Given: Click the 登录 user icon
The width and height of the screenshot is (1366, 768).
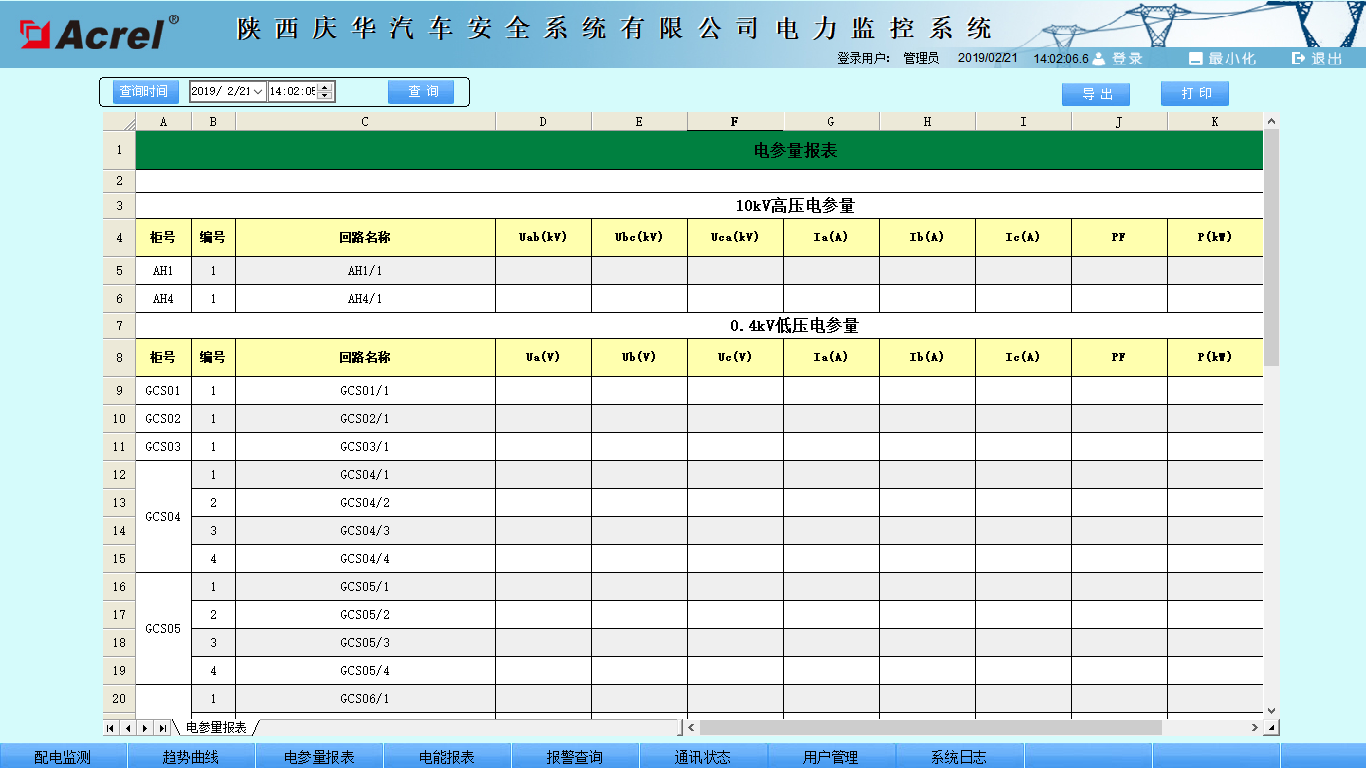Looking at the screenshot, I should [1100, 59].
